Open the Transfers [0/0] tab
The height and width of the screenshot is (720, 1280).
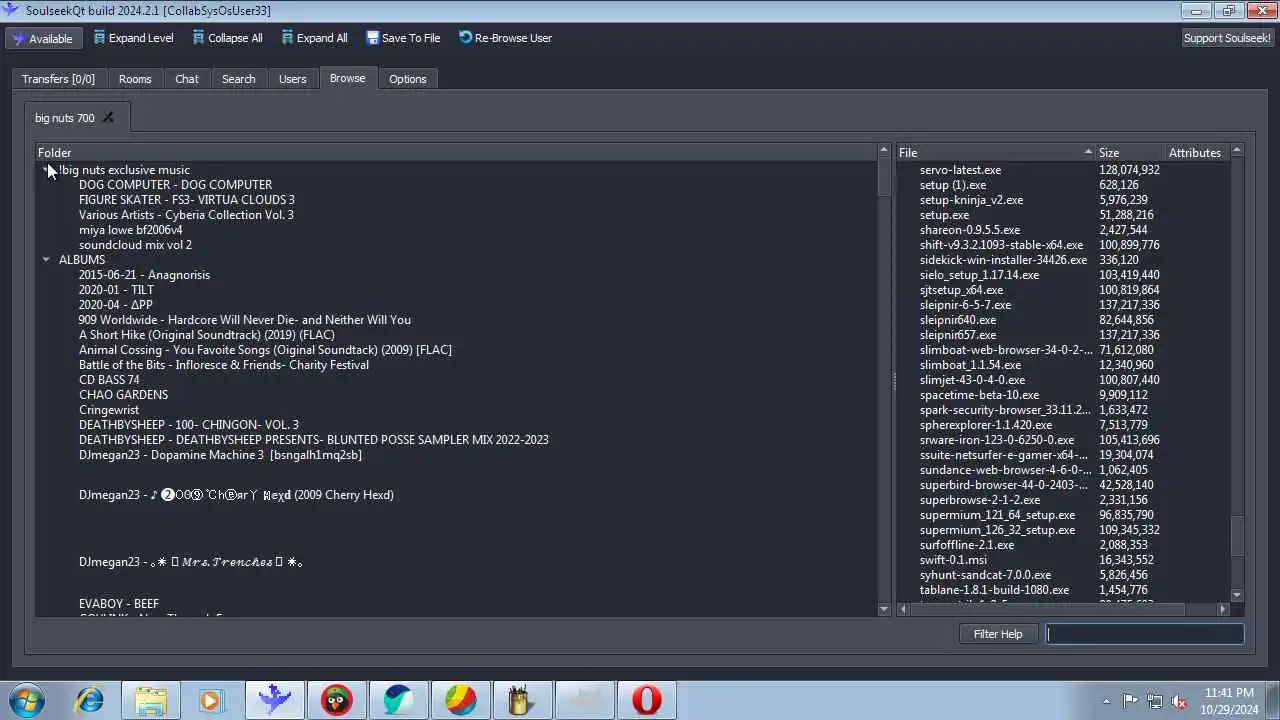tap(58, 79)
